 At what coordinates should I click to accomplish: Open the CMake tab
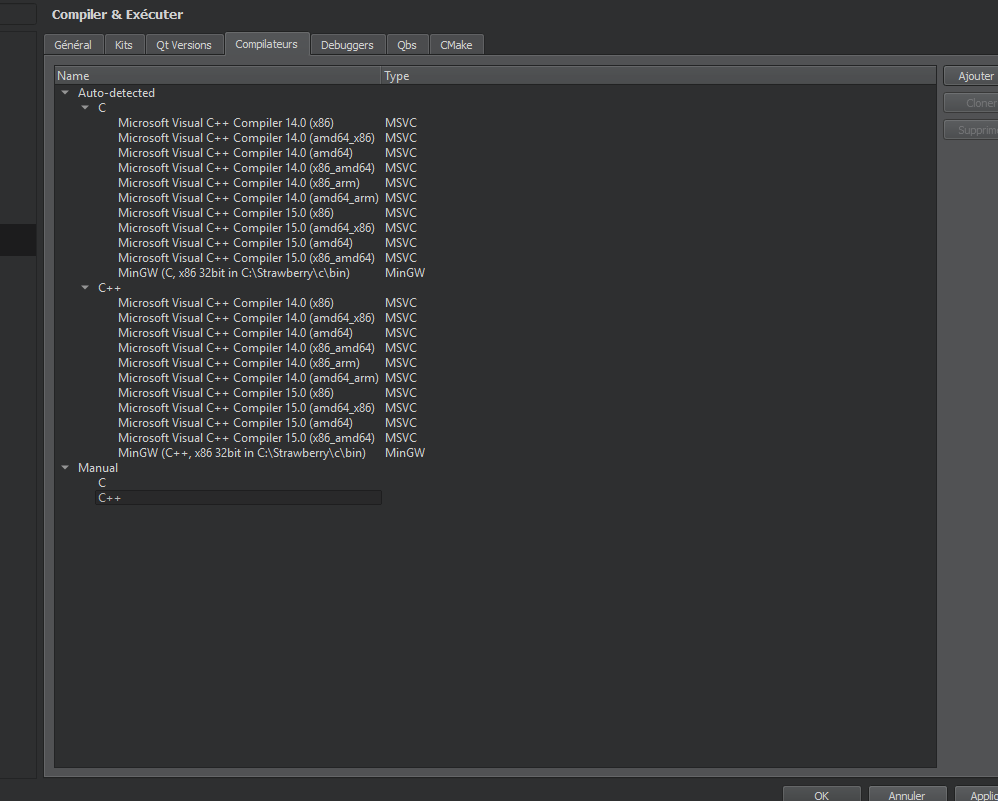pos(456,45)
